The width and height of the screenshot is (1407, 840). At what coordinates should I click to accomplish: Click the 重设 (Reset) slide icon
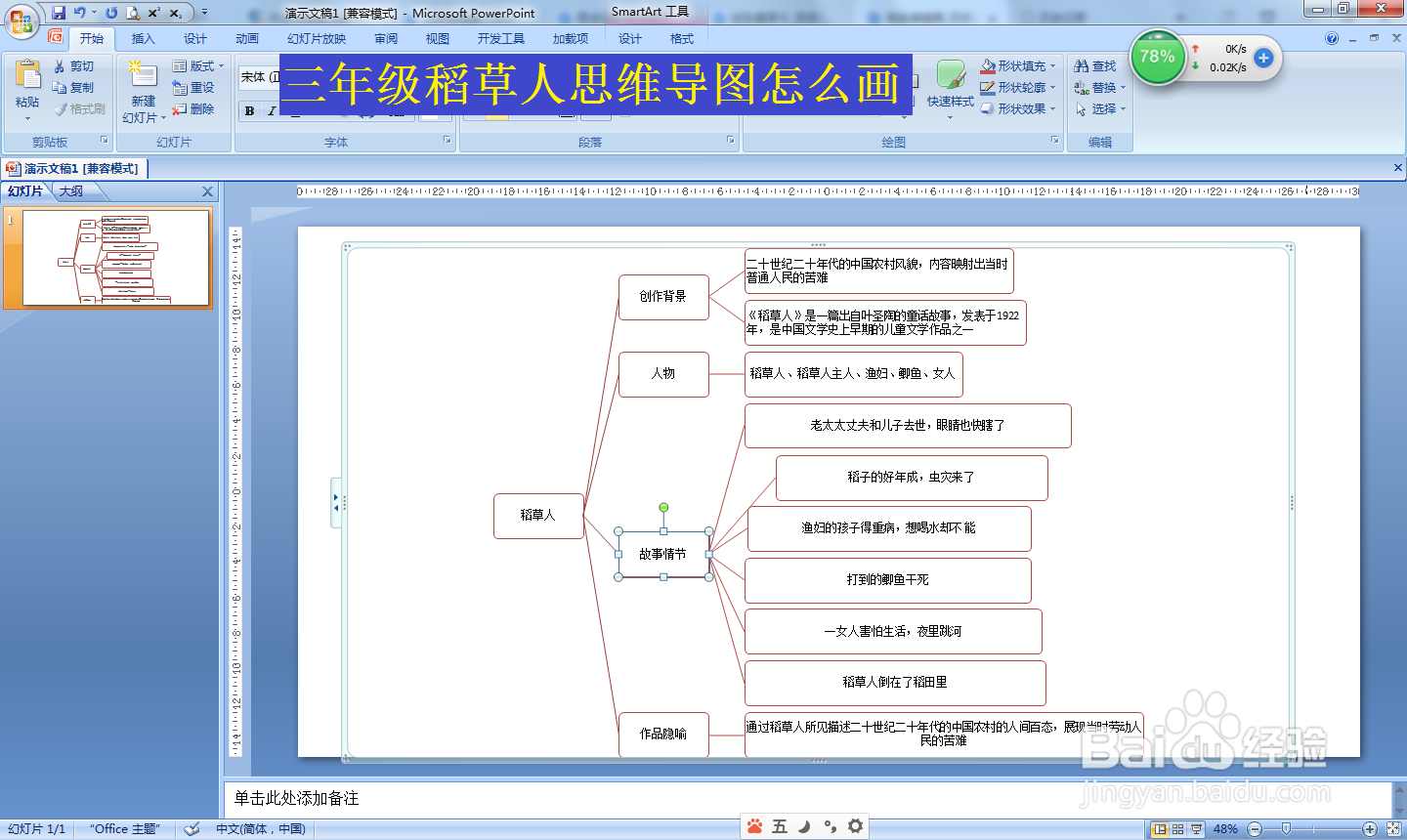[193, 87]
